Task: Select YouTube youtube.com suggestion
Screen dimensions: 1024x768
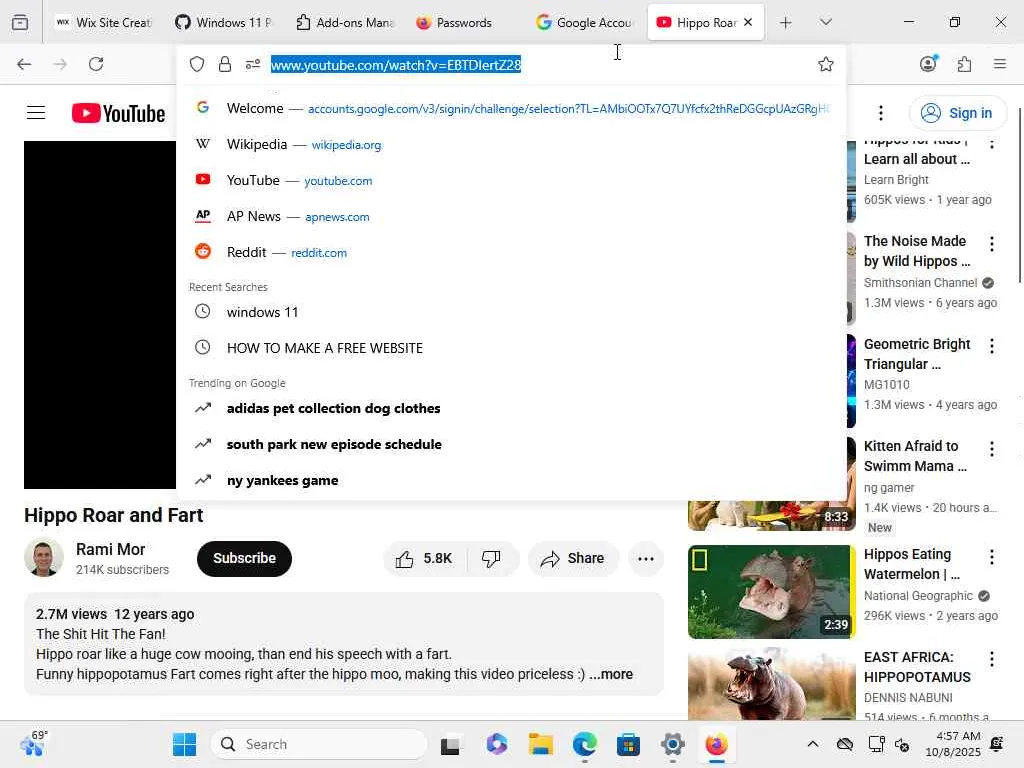Action: tap(511, 180)
